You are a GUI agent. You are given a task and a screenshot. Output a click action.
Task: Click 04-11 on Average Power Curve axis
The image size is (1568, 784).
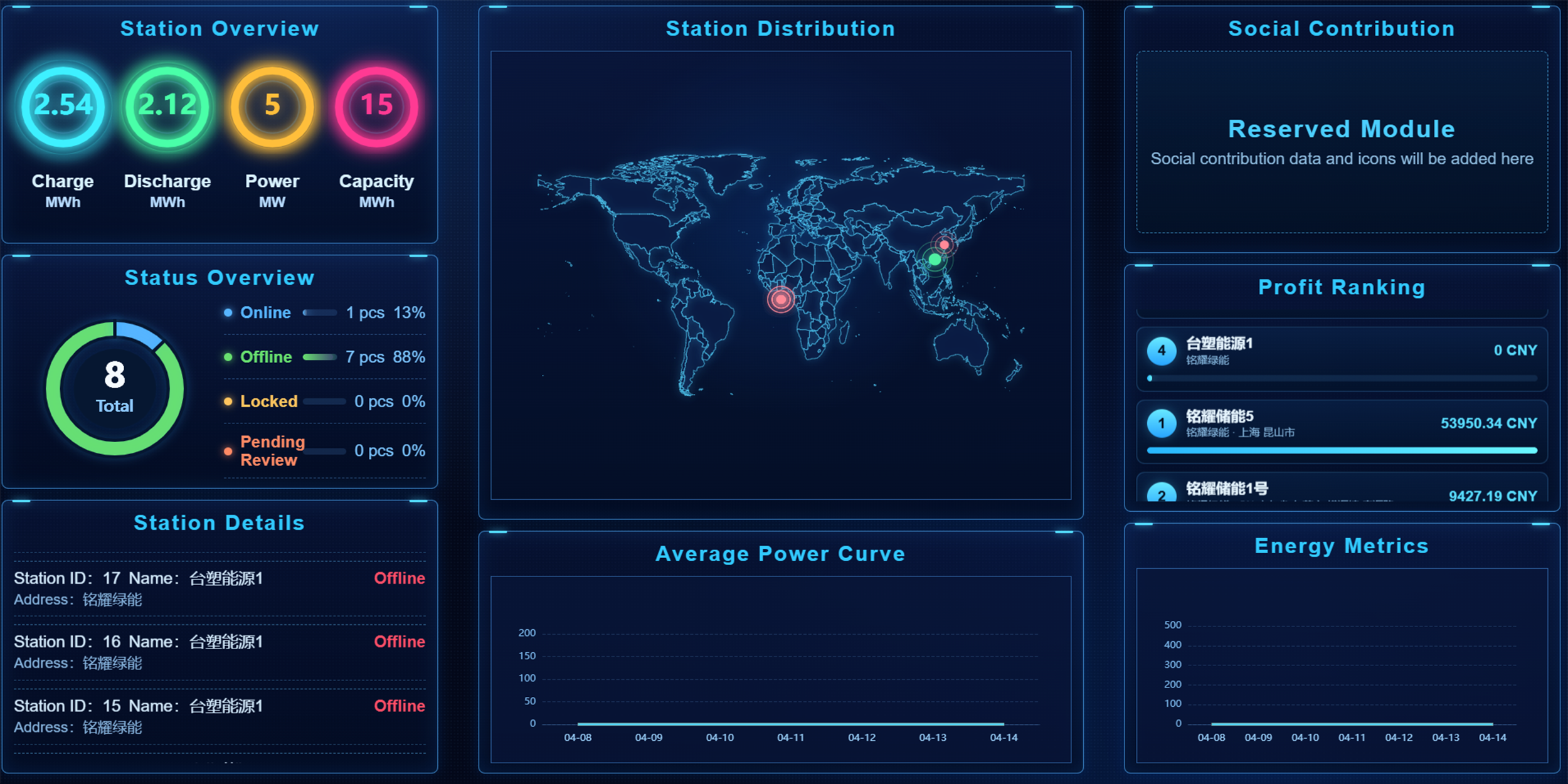pyautogui.click(x=790, y=738)
